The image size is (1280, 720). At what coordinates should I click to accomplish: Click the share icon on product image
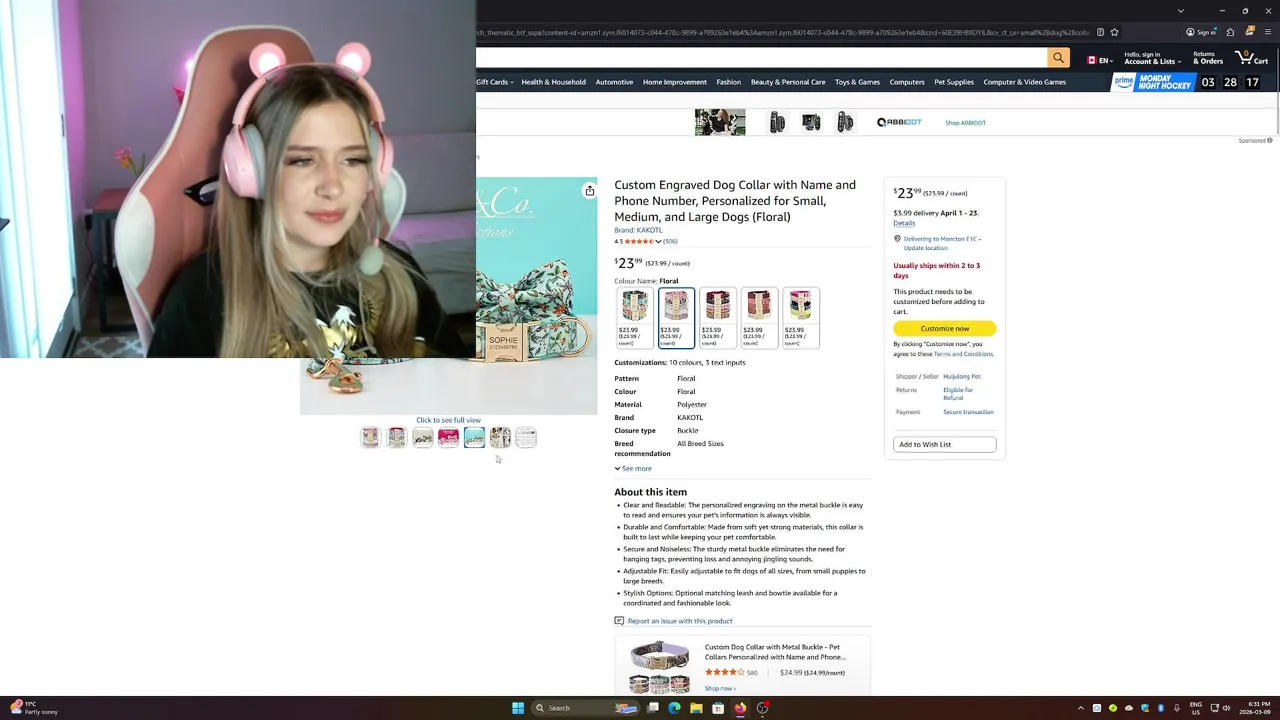(589, 191)
